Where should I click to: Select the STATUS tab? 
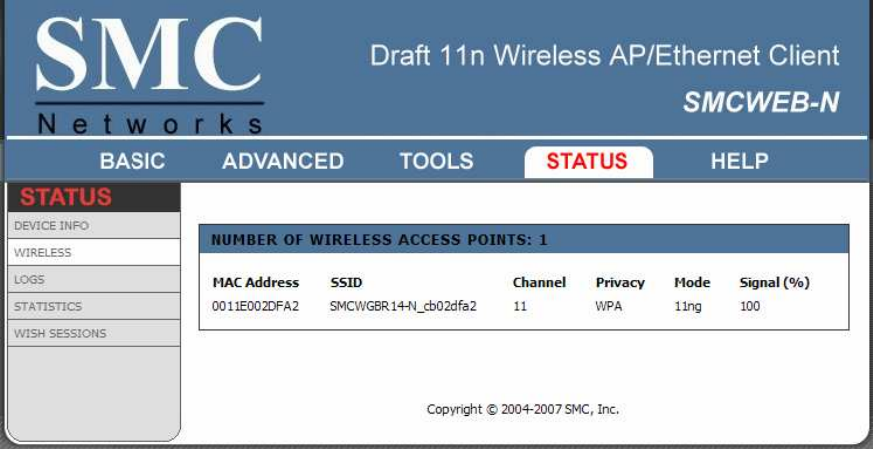(588, 162)
